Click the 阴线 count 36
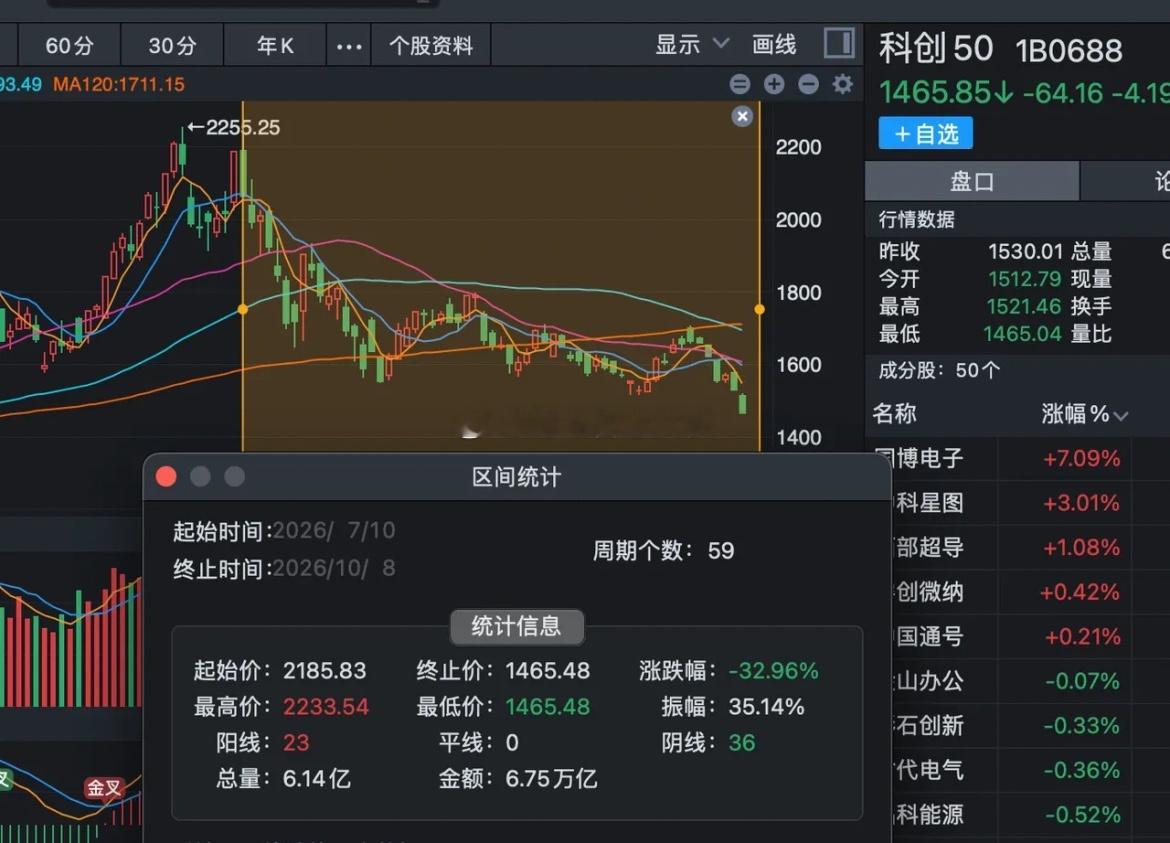Viewport: 1170px width, 843px height. tap(742, 742)
